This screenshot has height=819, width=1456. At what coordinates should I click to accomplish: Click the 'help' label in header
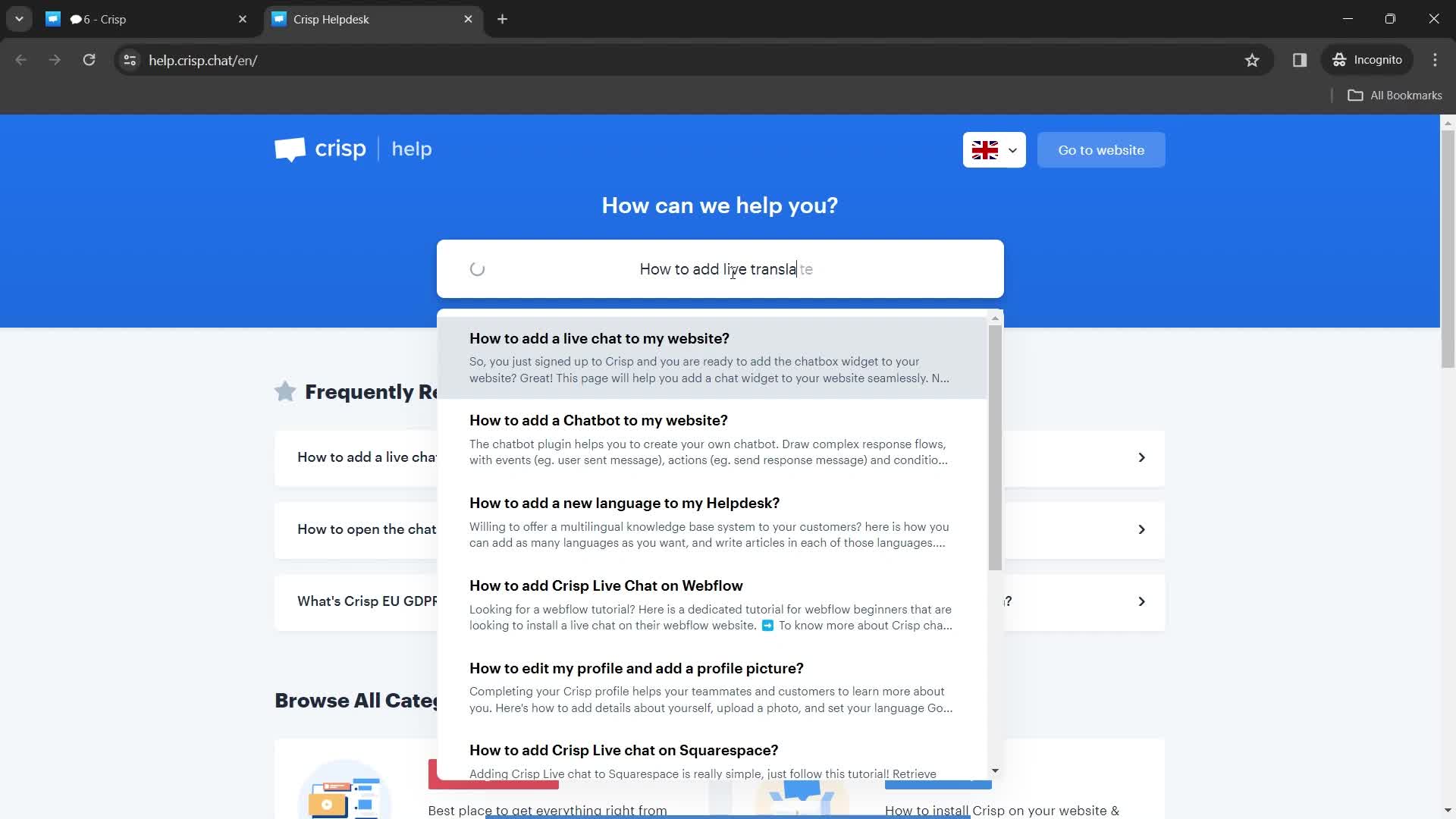[412, 149]
